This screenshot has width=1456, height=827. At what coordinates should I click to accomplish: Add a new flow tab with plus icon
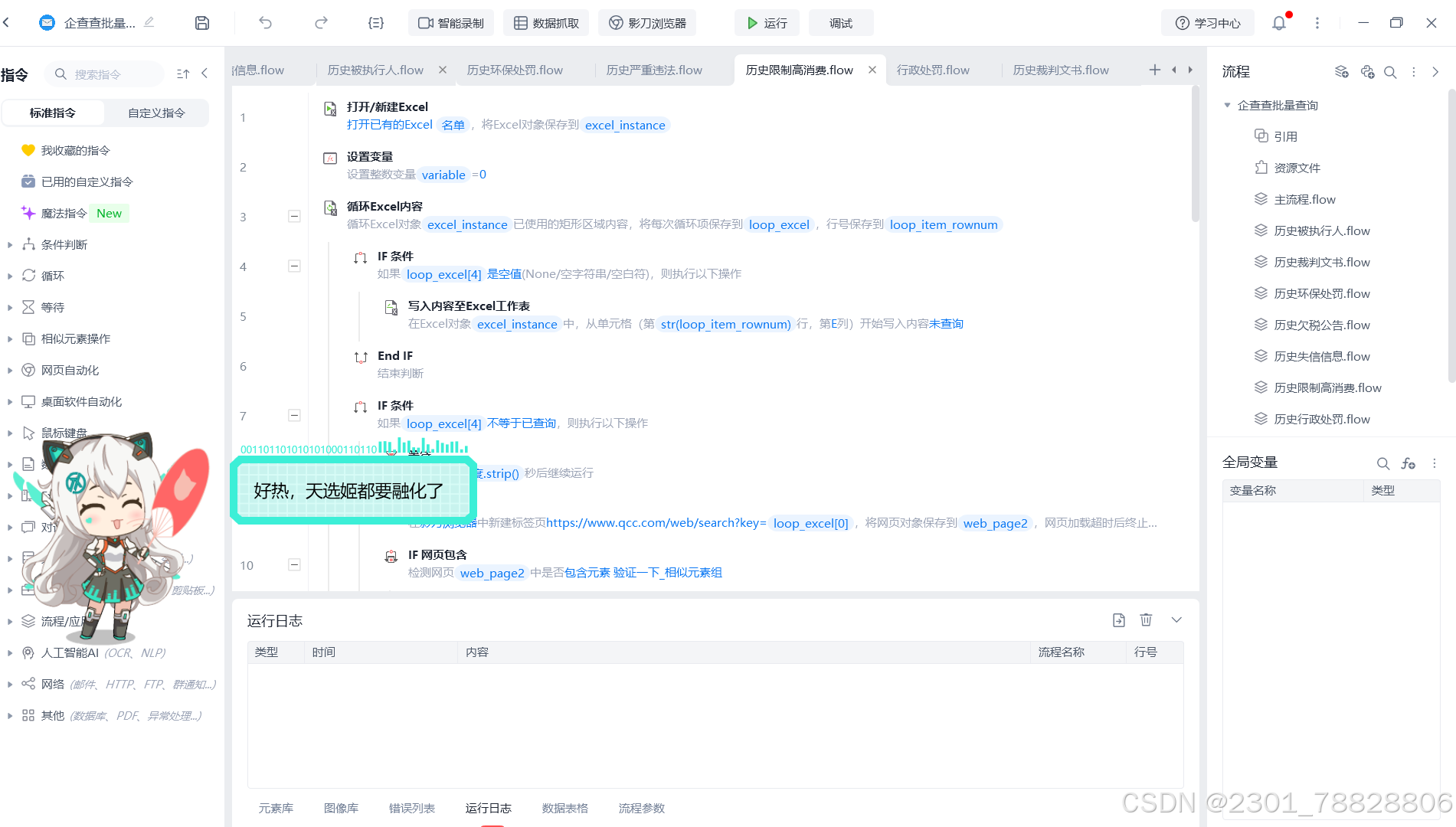(x=1155, y=70)
